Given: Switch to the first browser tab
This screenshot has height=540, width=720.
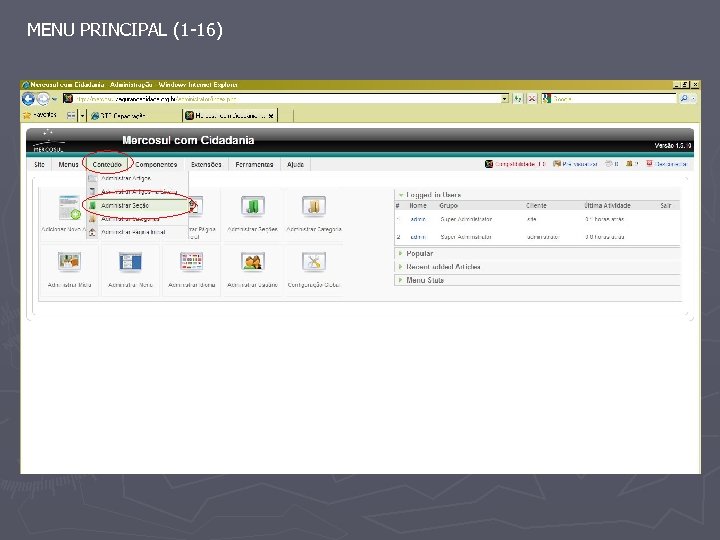Looking at the screenshot, I should [134, 116].
